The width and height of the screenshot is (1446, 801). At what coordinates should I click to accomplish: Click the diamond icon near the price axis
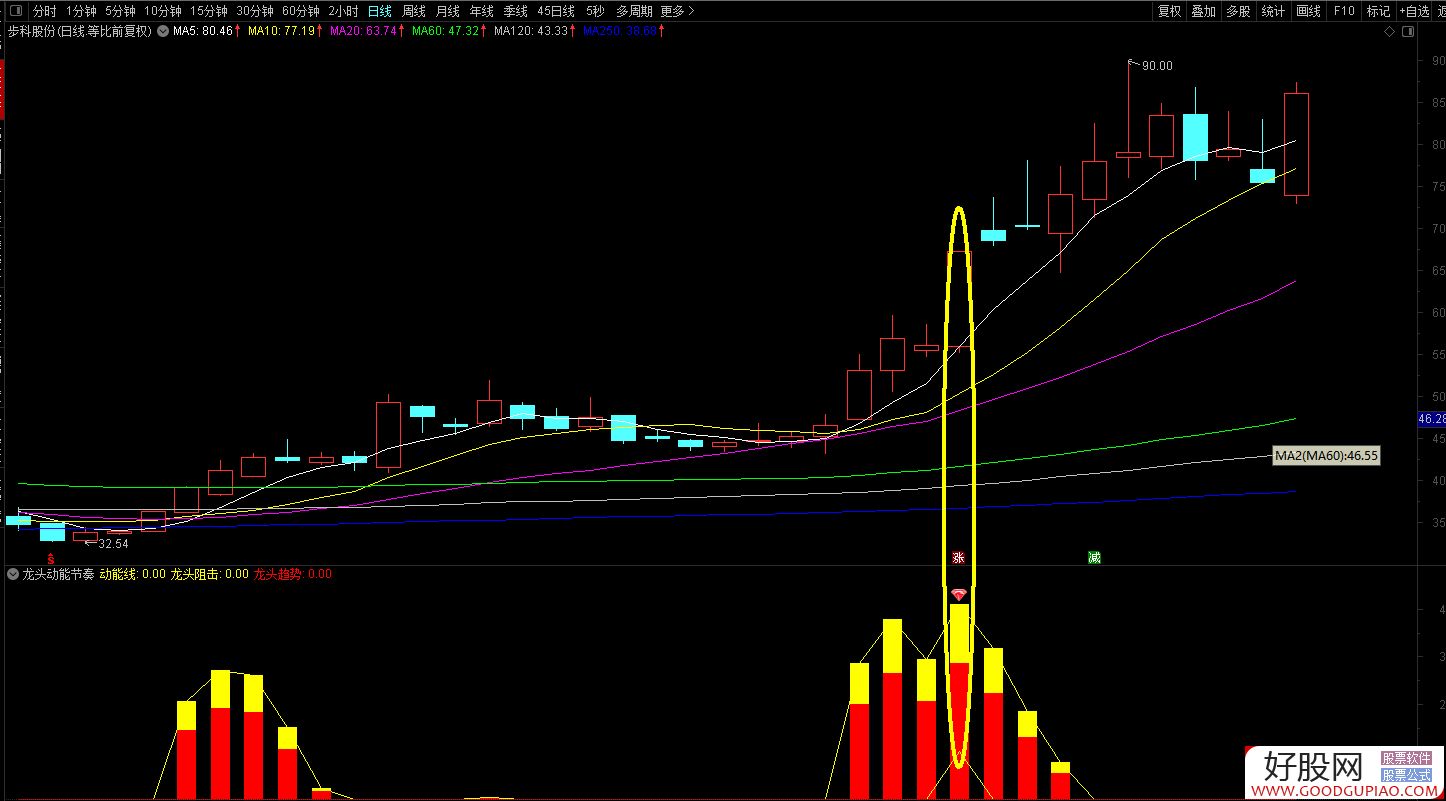tap(1389, 32)
